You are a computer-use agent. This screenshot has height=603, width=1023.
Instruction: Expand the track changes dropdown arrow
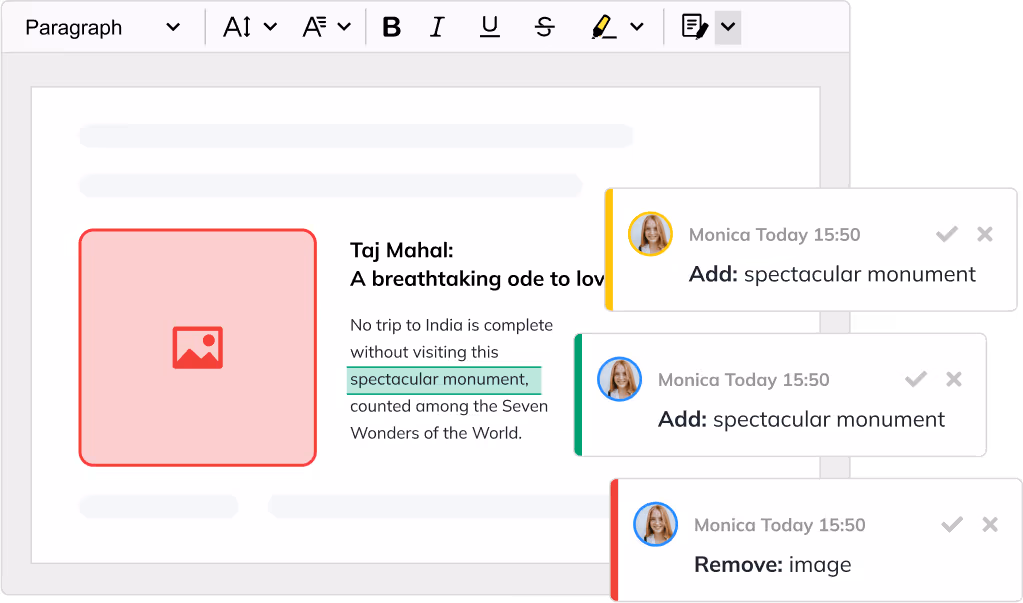click(728, 27)
